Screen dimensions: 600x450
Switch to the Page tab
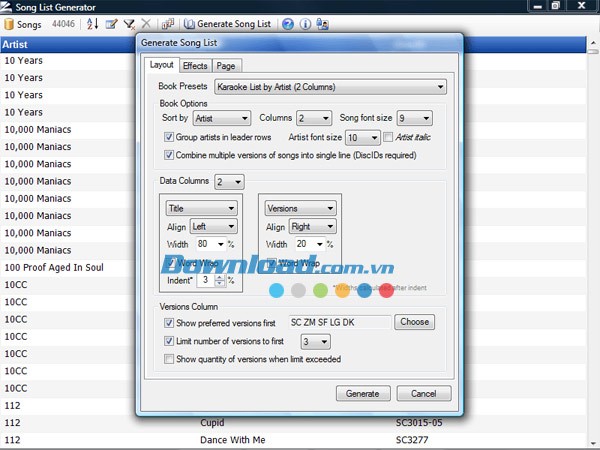(x=226, y=66)
